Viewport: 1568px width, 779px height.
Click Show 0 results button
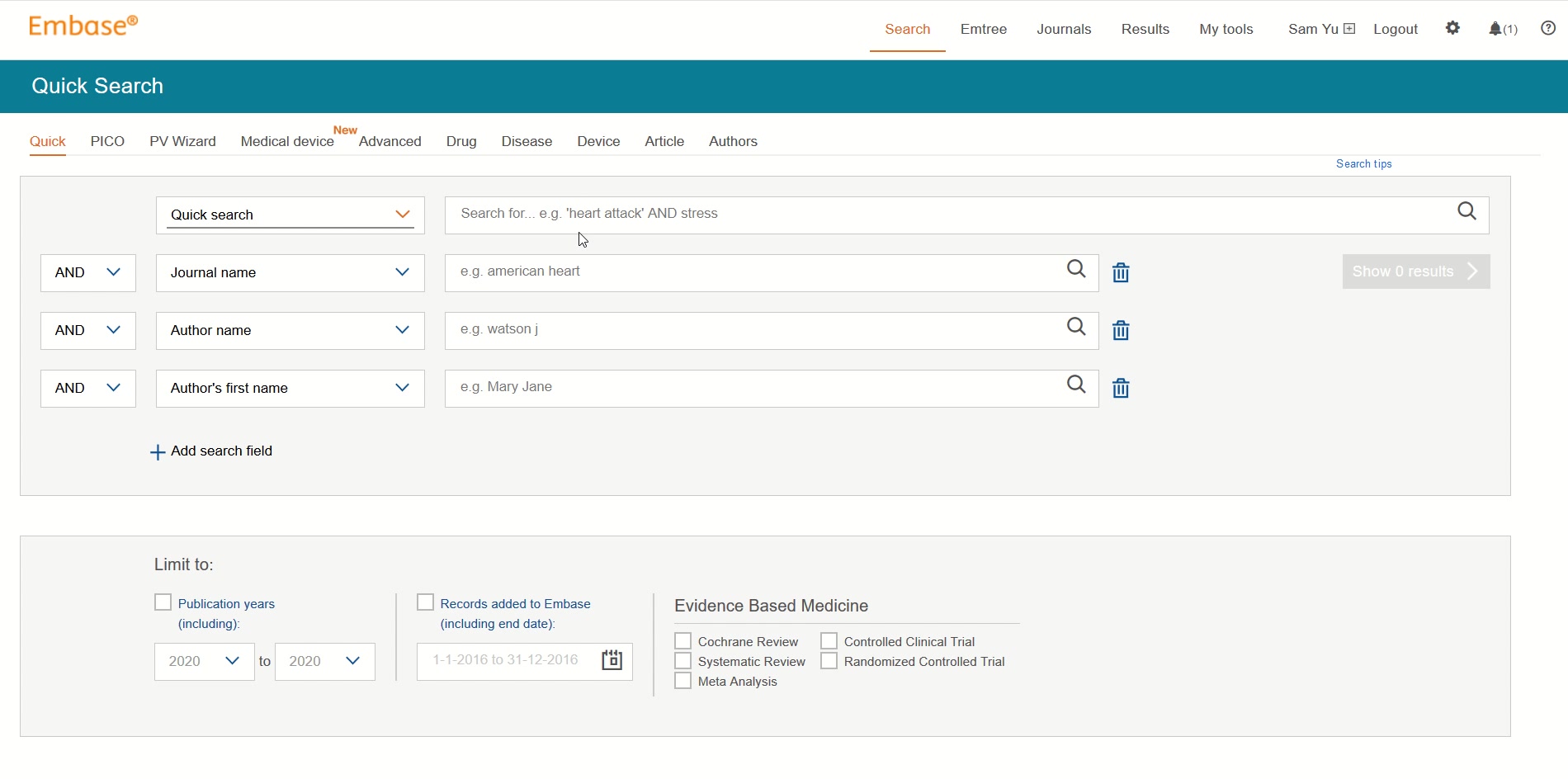[x=1416, y=271]
